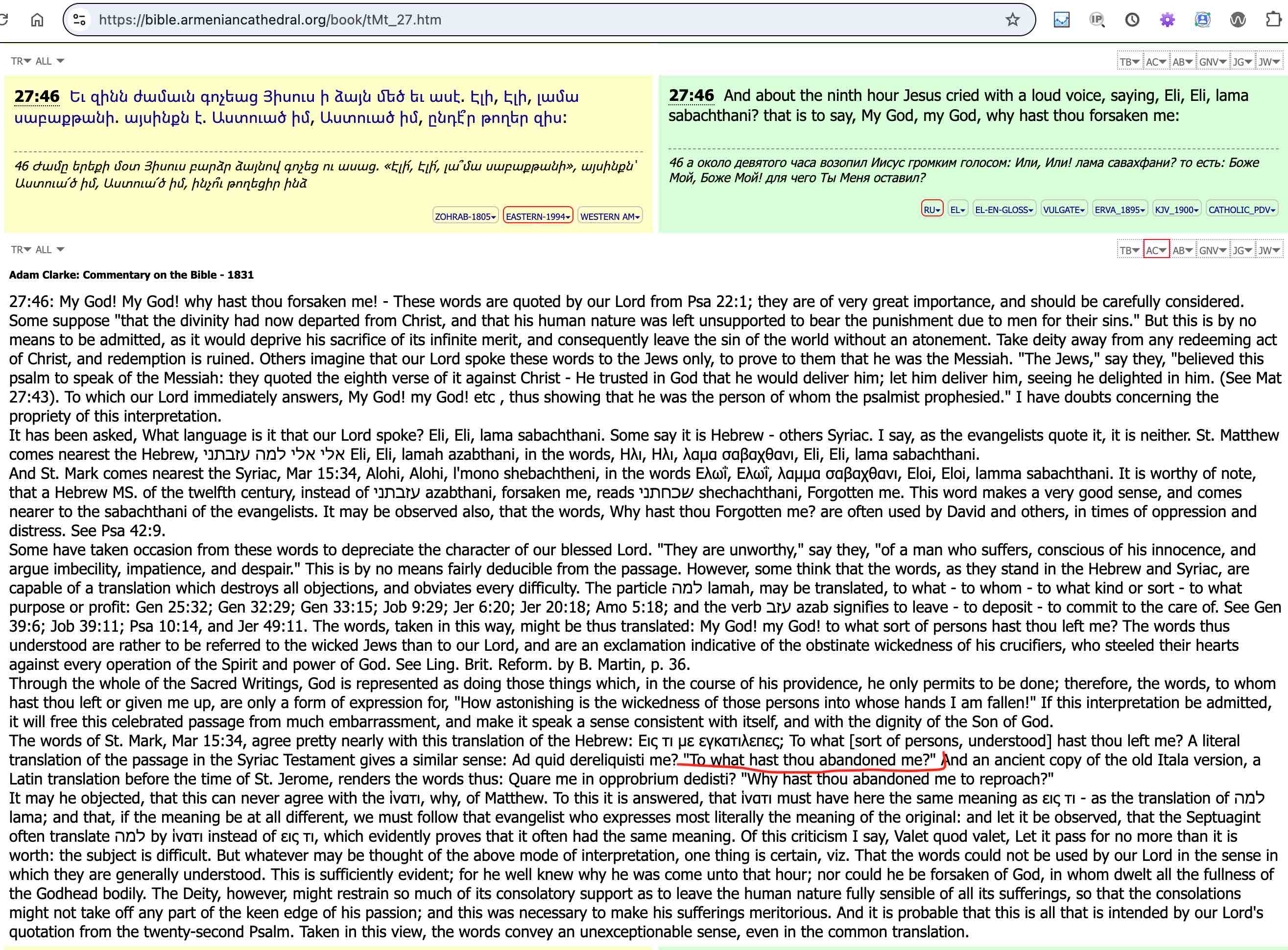1288x950 pixels.
Task: Click the KJV_1900 version button
Action: (x=1176, y=209)
